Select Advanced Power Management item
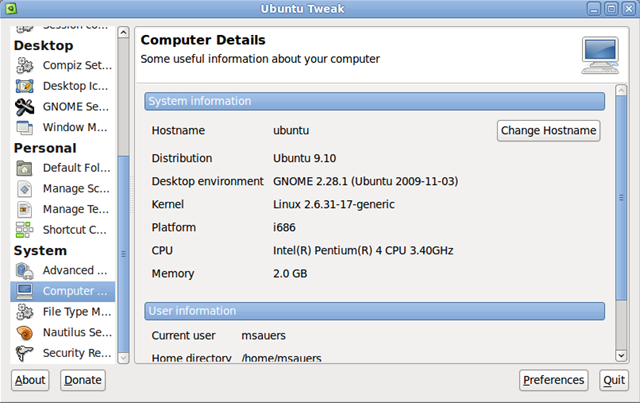 click(63, 270)
